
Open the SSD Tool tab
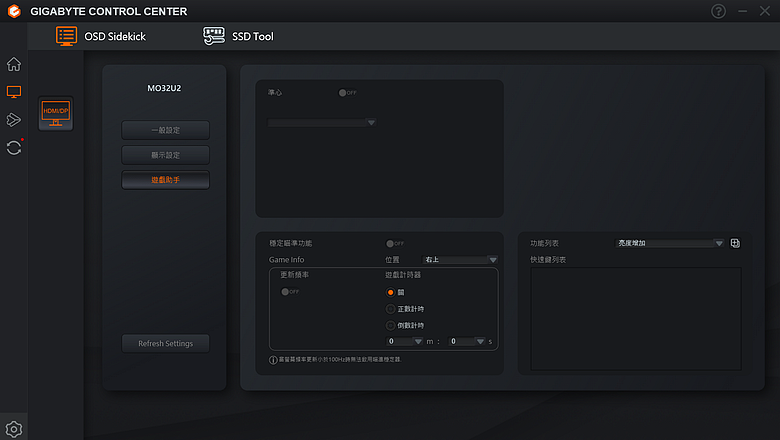pos(238,36)
